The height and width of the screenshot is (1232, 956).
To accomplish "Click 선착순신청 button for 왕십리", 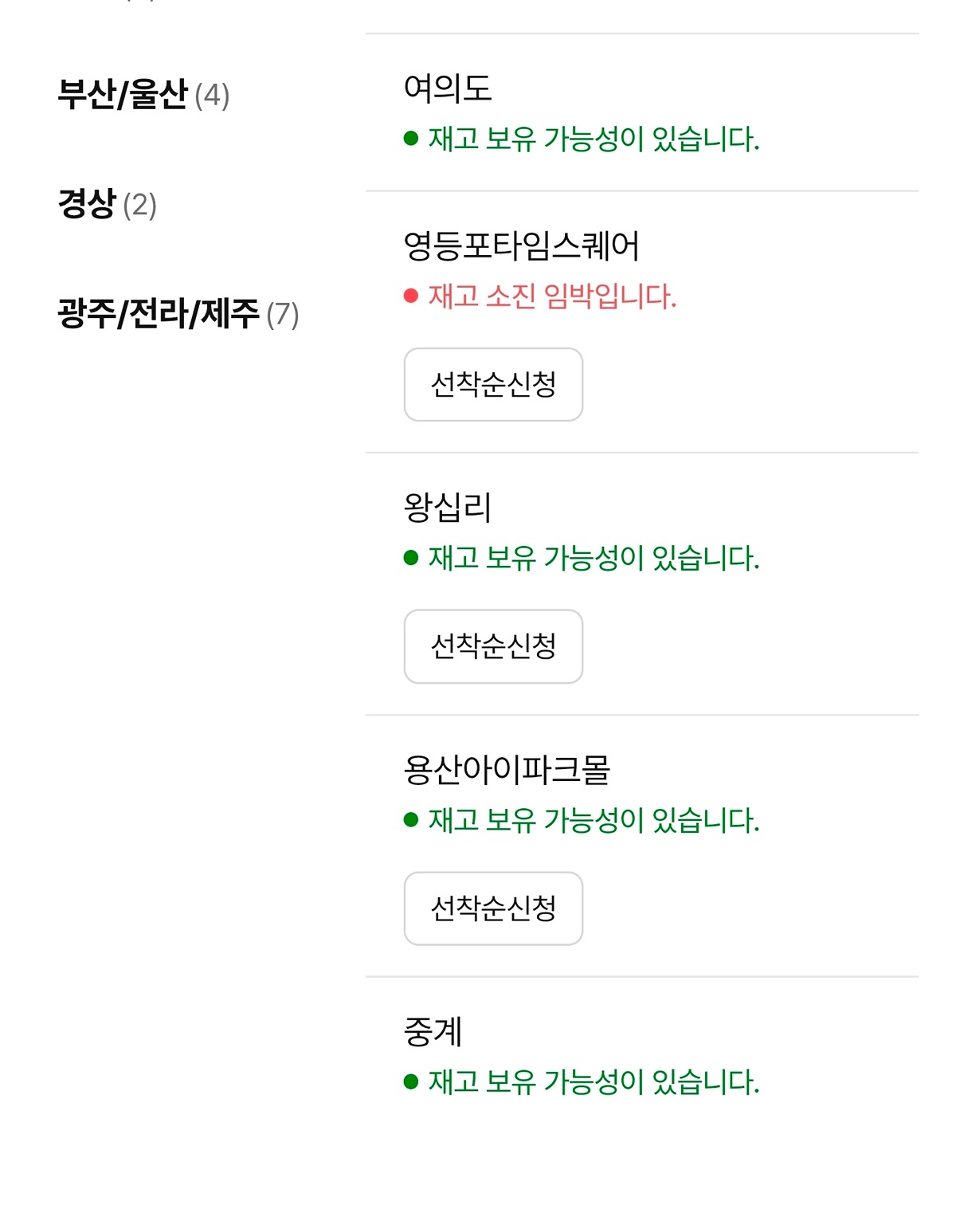I will (493, 646).
